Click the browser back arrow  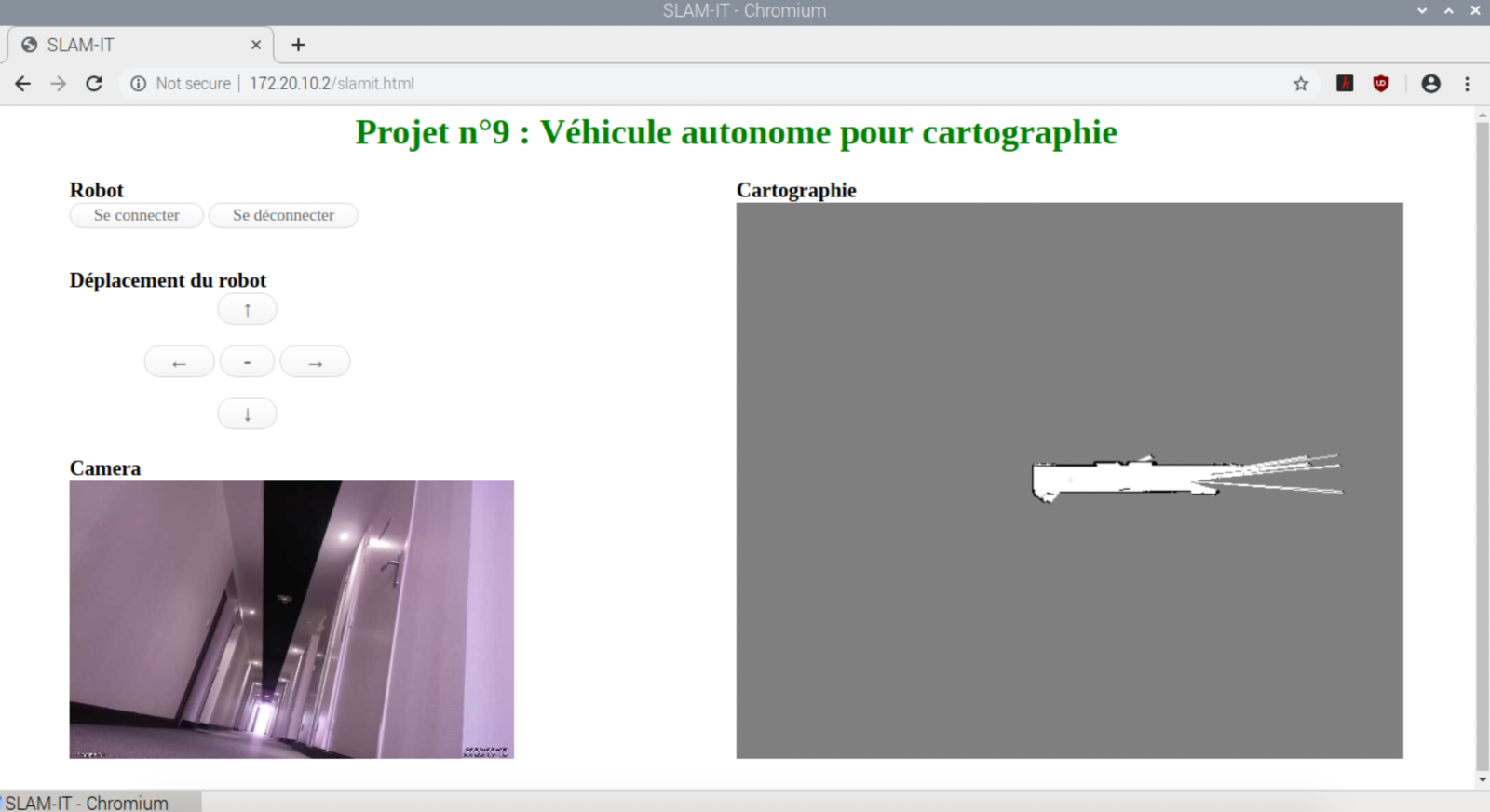(x=23, y=84)
